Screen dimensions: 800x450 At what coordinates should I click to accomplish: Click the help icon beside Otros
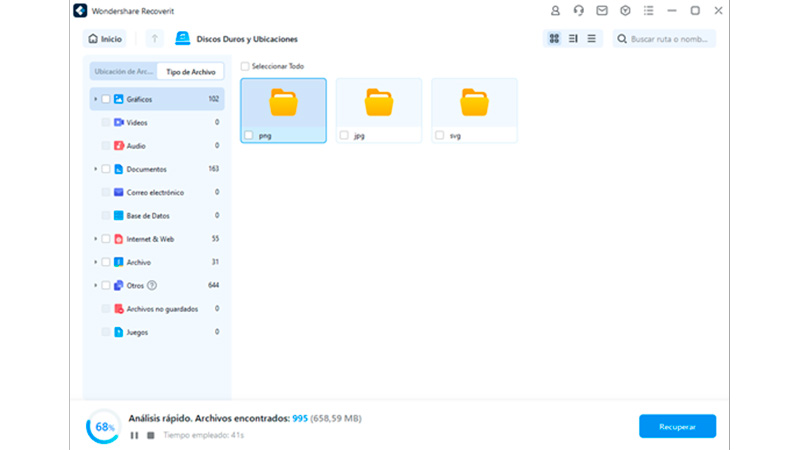click(152, 285)
